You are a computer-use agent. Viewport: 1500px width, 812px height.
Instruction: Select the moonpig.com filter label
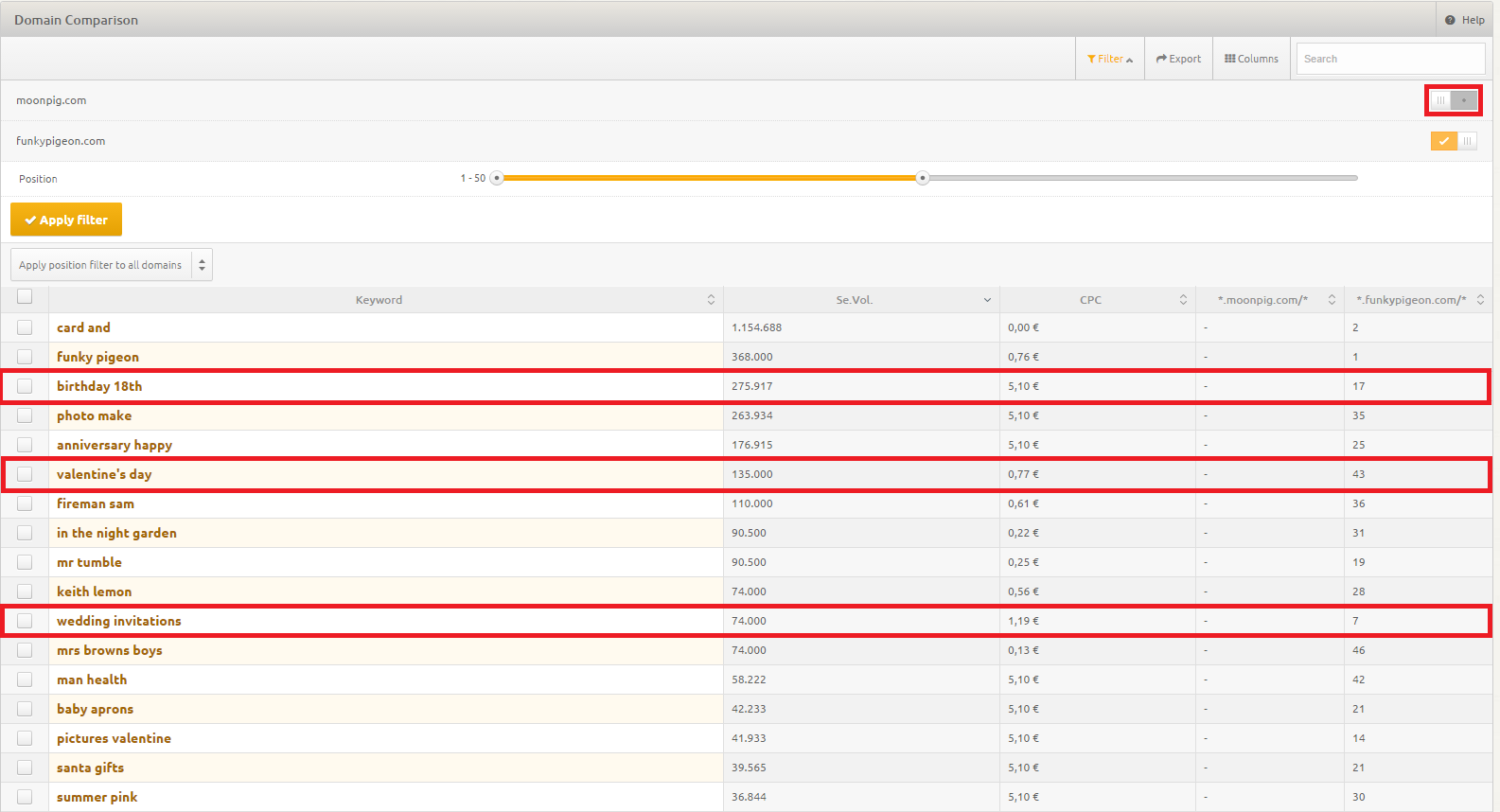coord(51,100)
